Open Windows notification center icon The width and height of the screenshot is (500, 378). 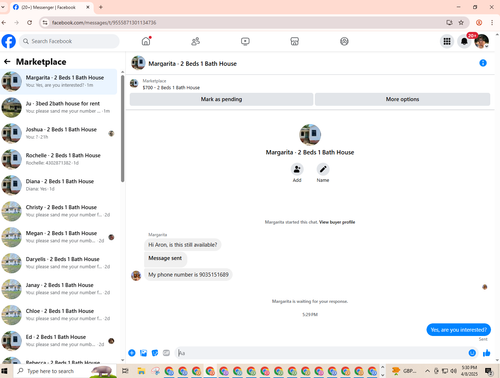(489, 371)
